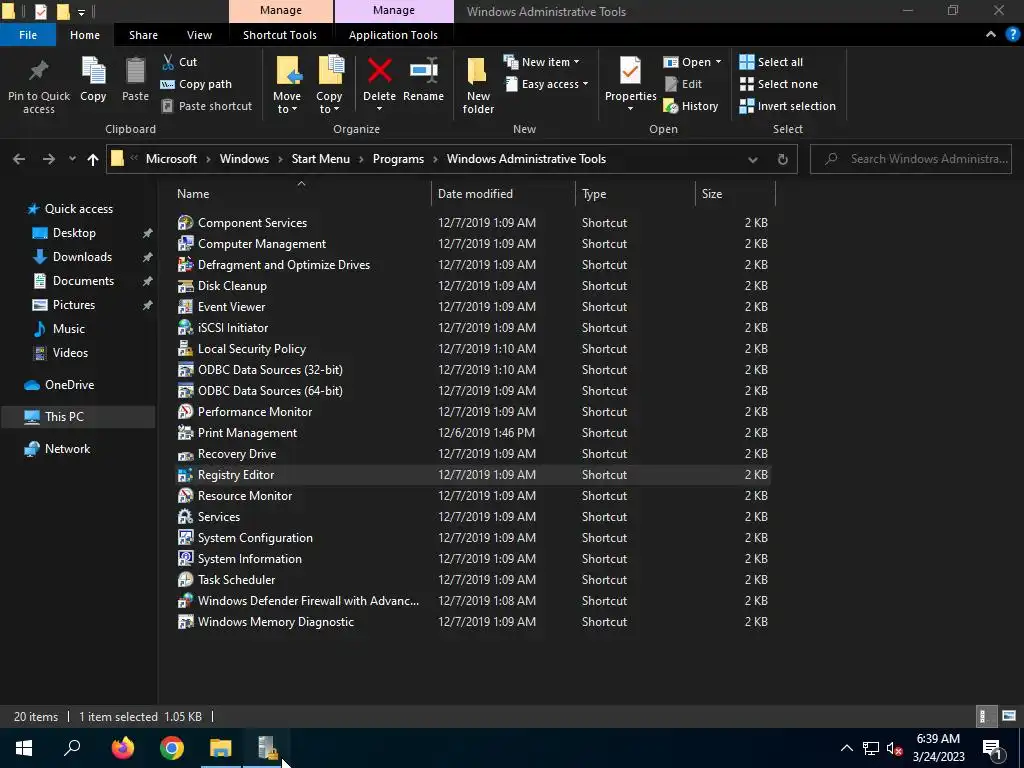Switch to the View tab
1024x768 pixels.
pyautogui.click(x=199, y=35)
